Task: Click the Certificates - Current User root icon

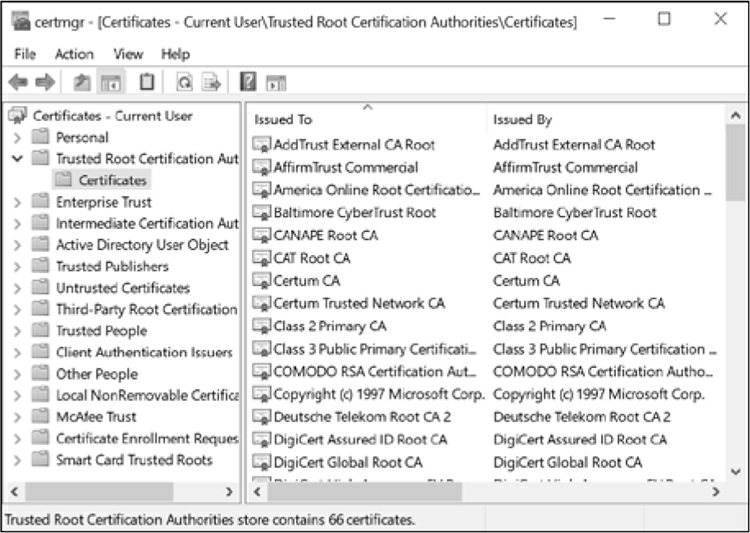Action: click(18, 115)
